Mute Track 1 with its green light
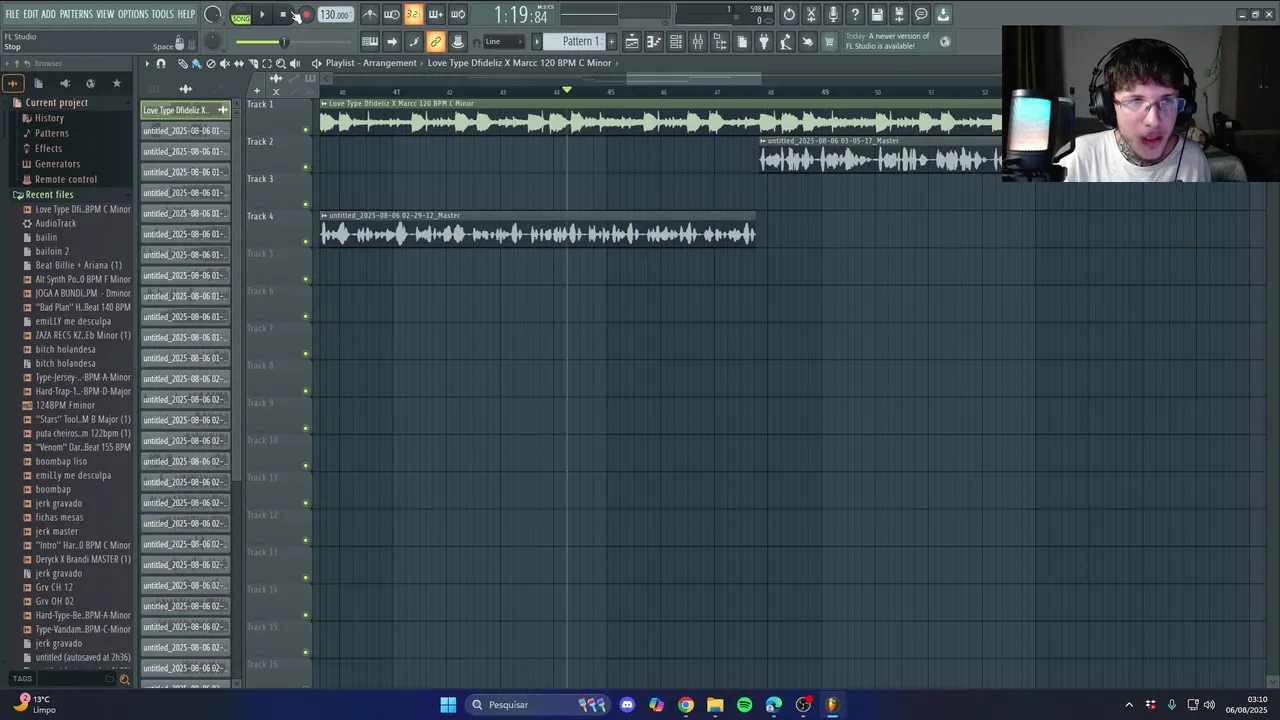 point(306,130)
